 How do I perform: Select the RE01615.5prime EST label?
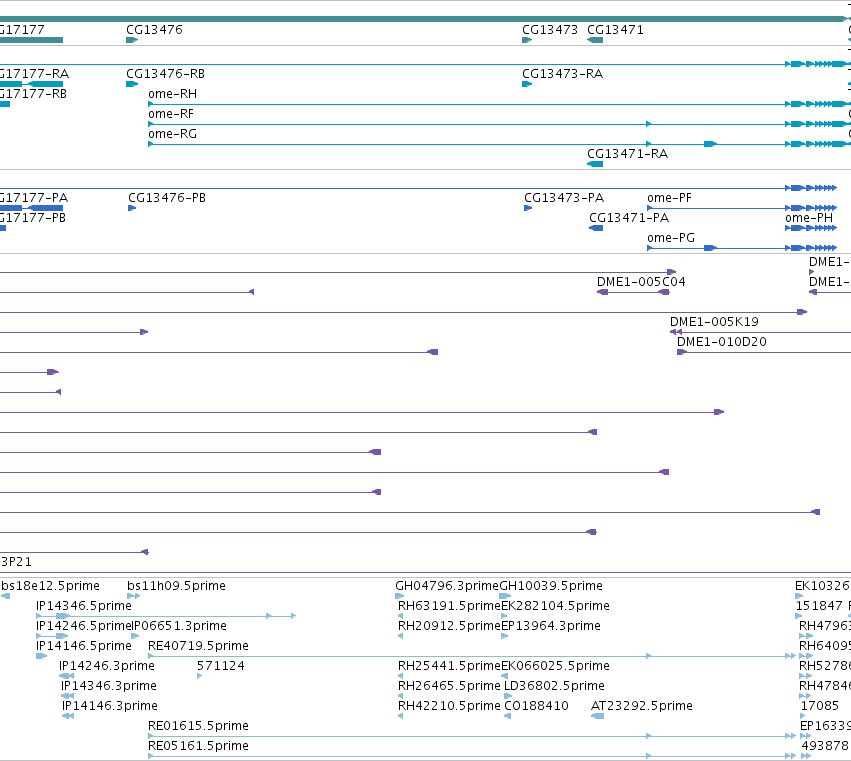pyautogui.click(x=198, y=727)
